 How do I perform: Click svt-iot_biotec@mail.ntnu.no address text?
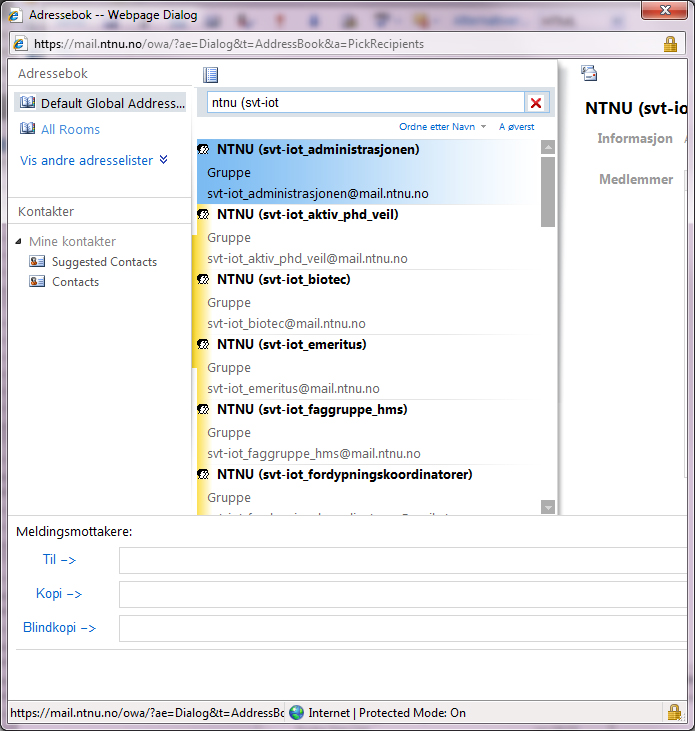pos(286,324)
